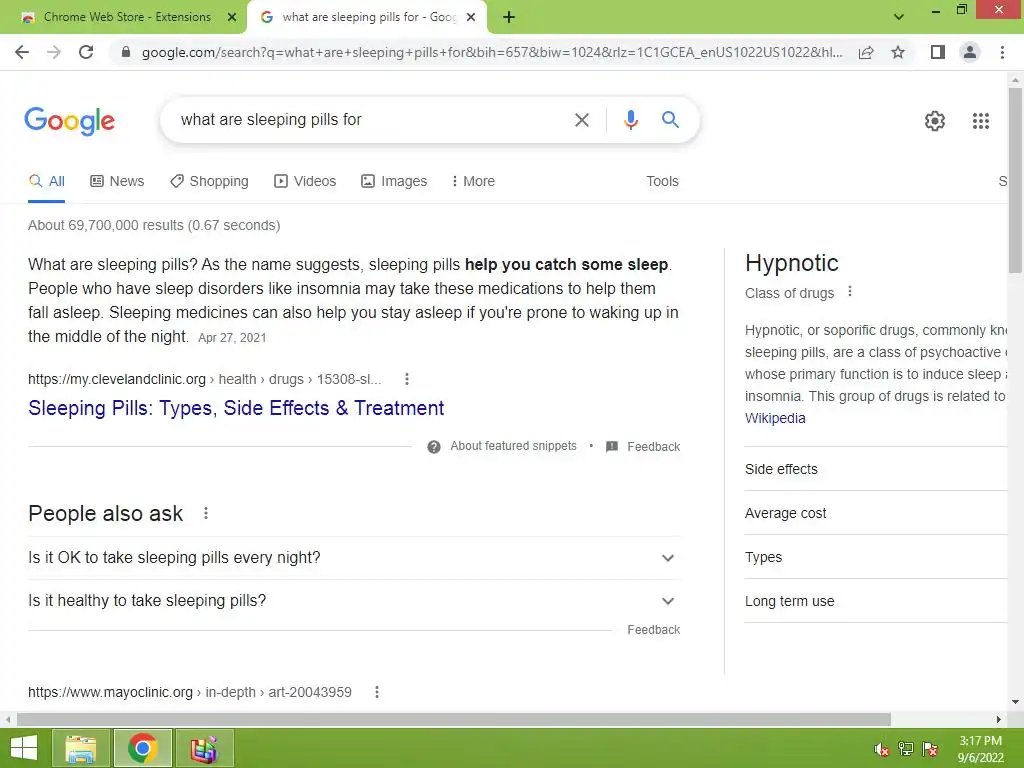
Task: Expand the Average cost section
Action: point(876,513)
